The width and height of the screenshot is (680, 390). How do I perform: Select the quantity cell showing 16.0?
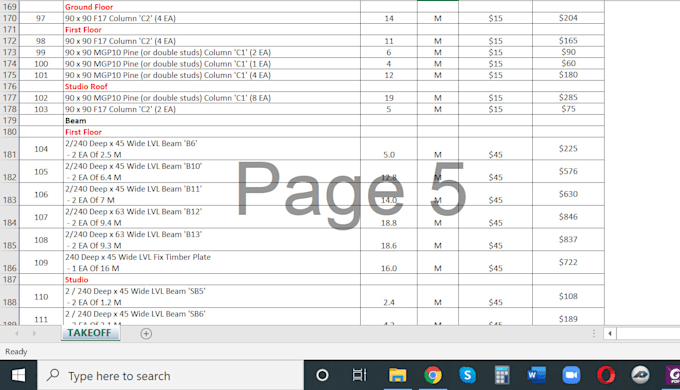389,262
